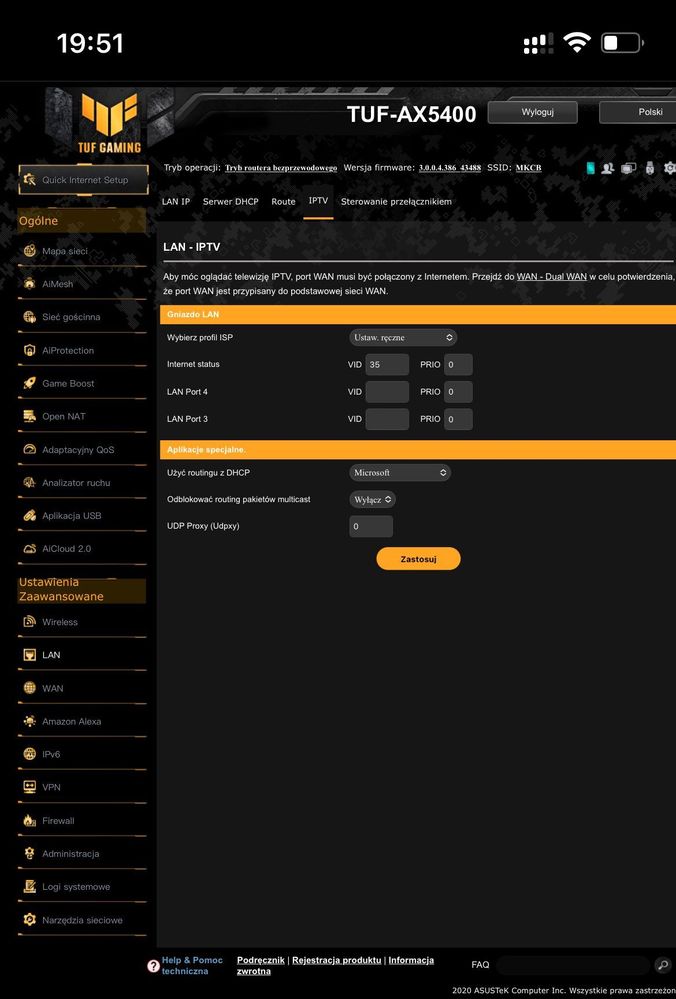
Task: Open the multicast routing Wyłącz dropdown
Action: click(x=373, y=499)
